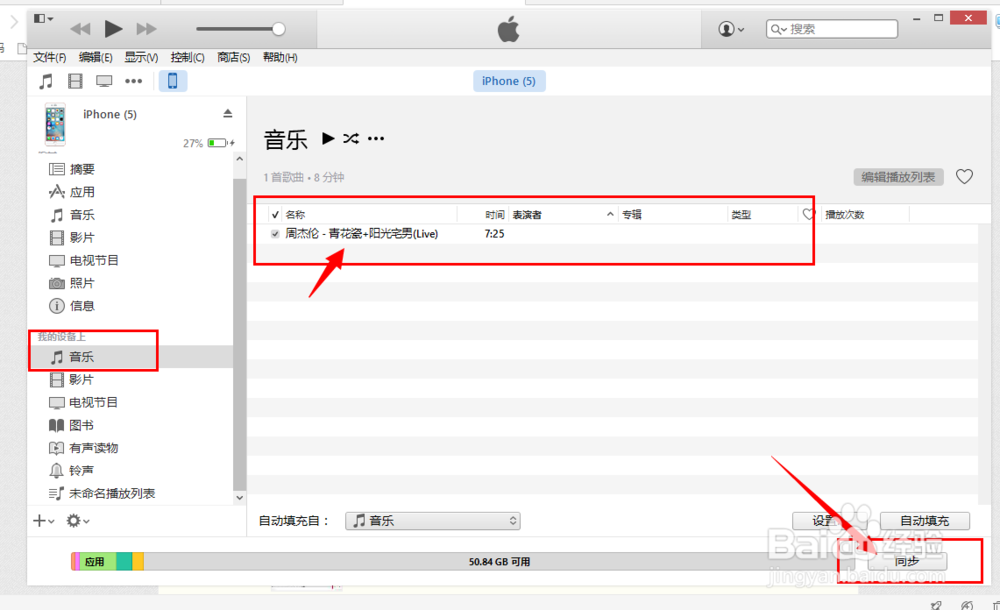Play the current track in iTunes
The image size is (1000, 610).
[x=113, y=29]
